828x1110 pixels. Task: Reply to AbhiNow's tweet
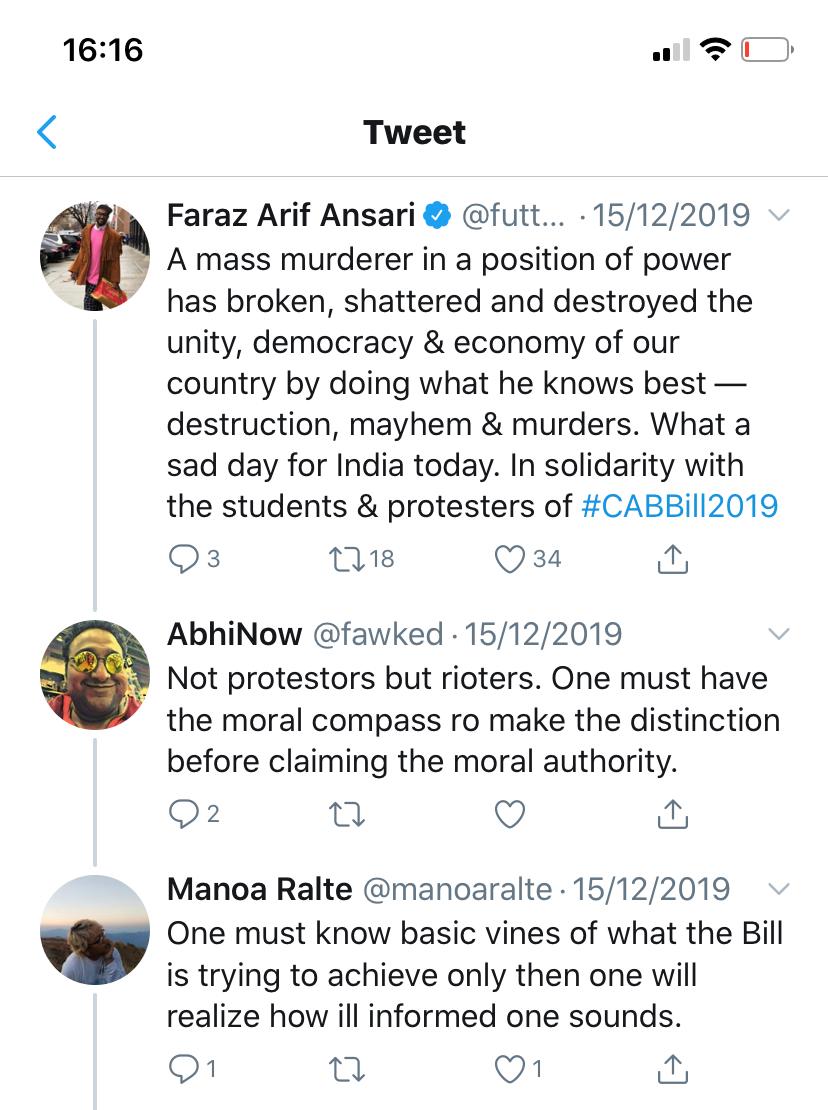(x=183, y=815)
